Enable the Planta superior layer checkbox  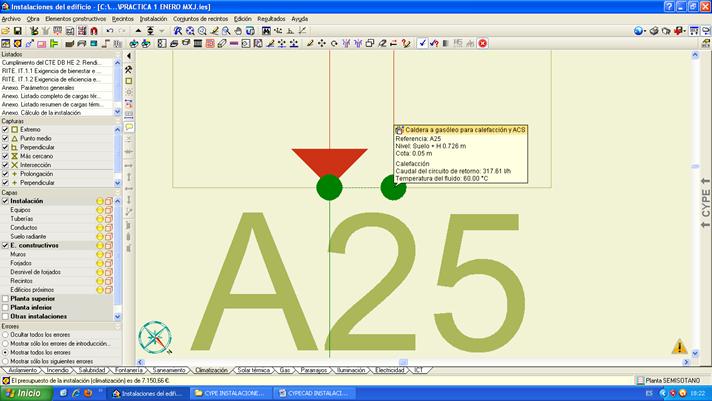5,298
